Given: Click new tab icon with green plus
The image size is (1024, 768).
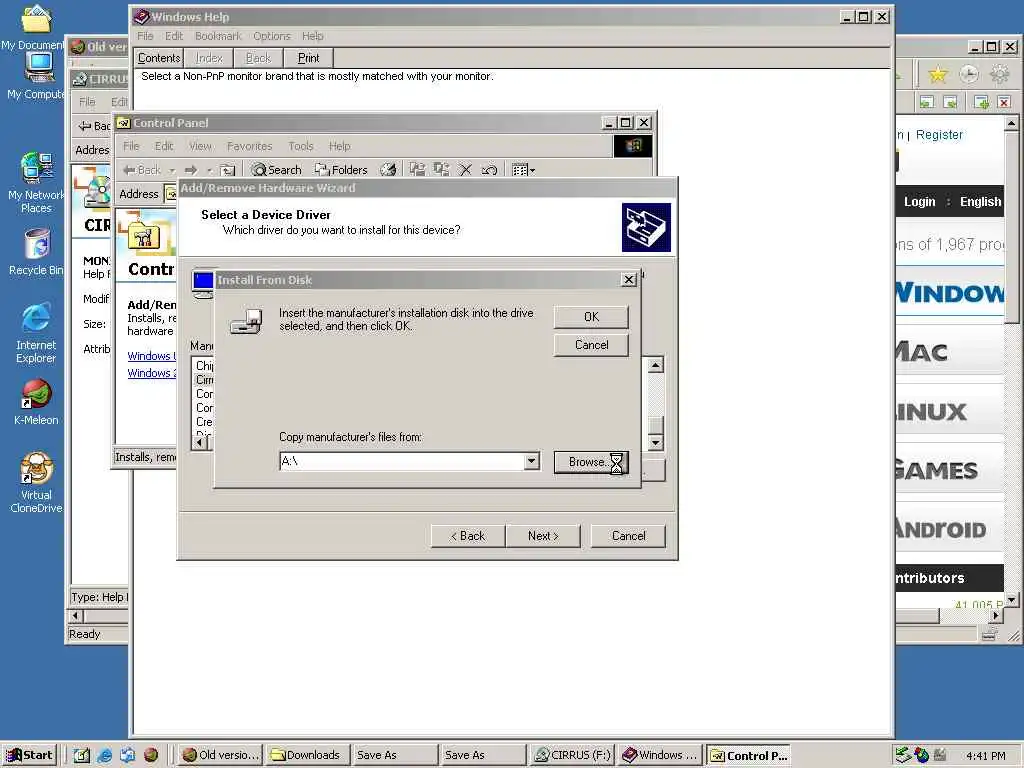Looking at the screenshot, I should [981, 102].
